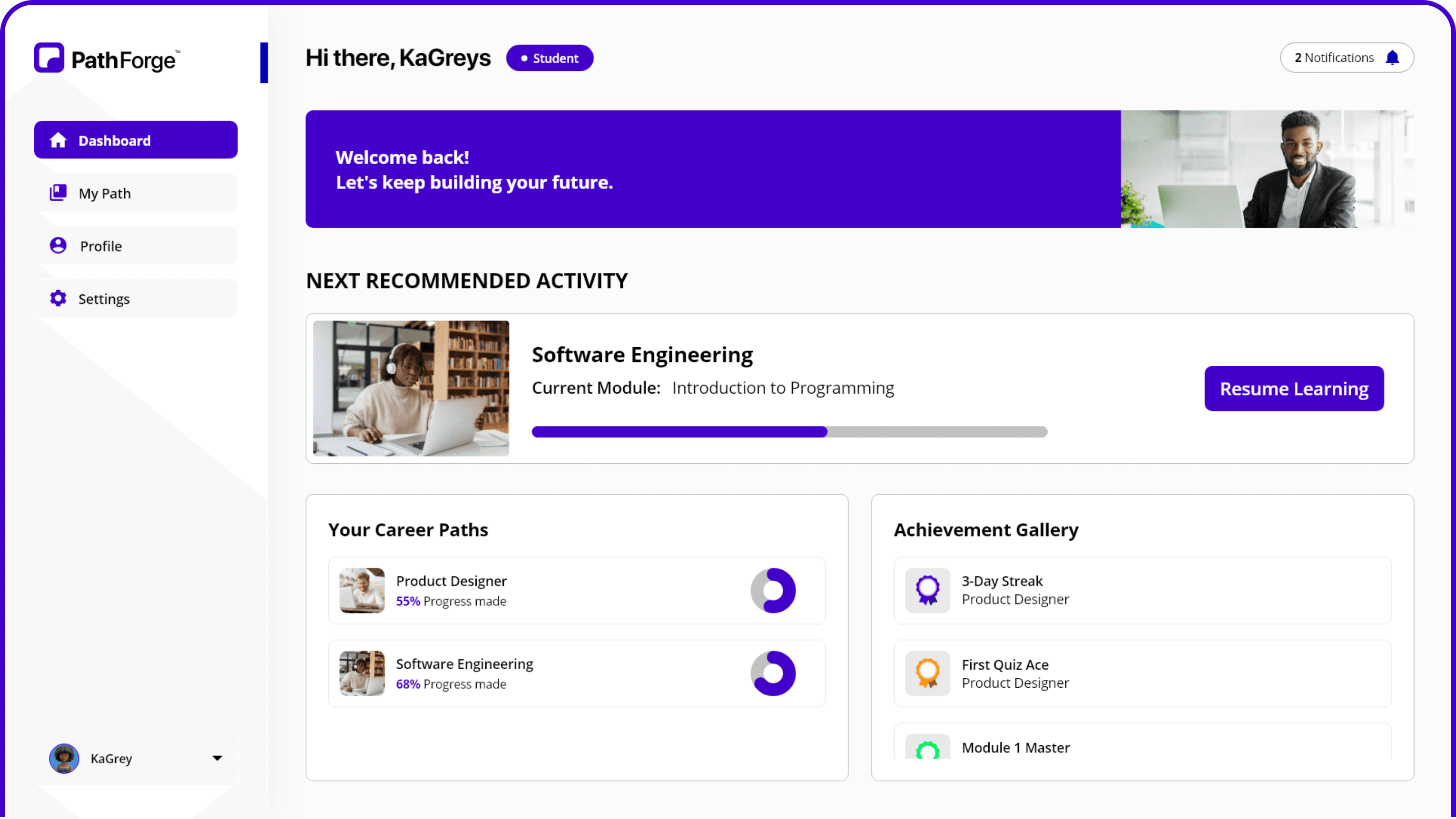Click the Software Engineering module progress bar
The image size is (1456, 819).
(789, 432)
